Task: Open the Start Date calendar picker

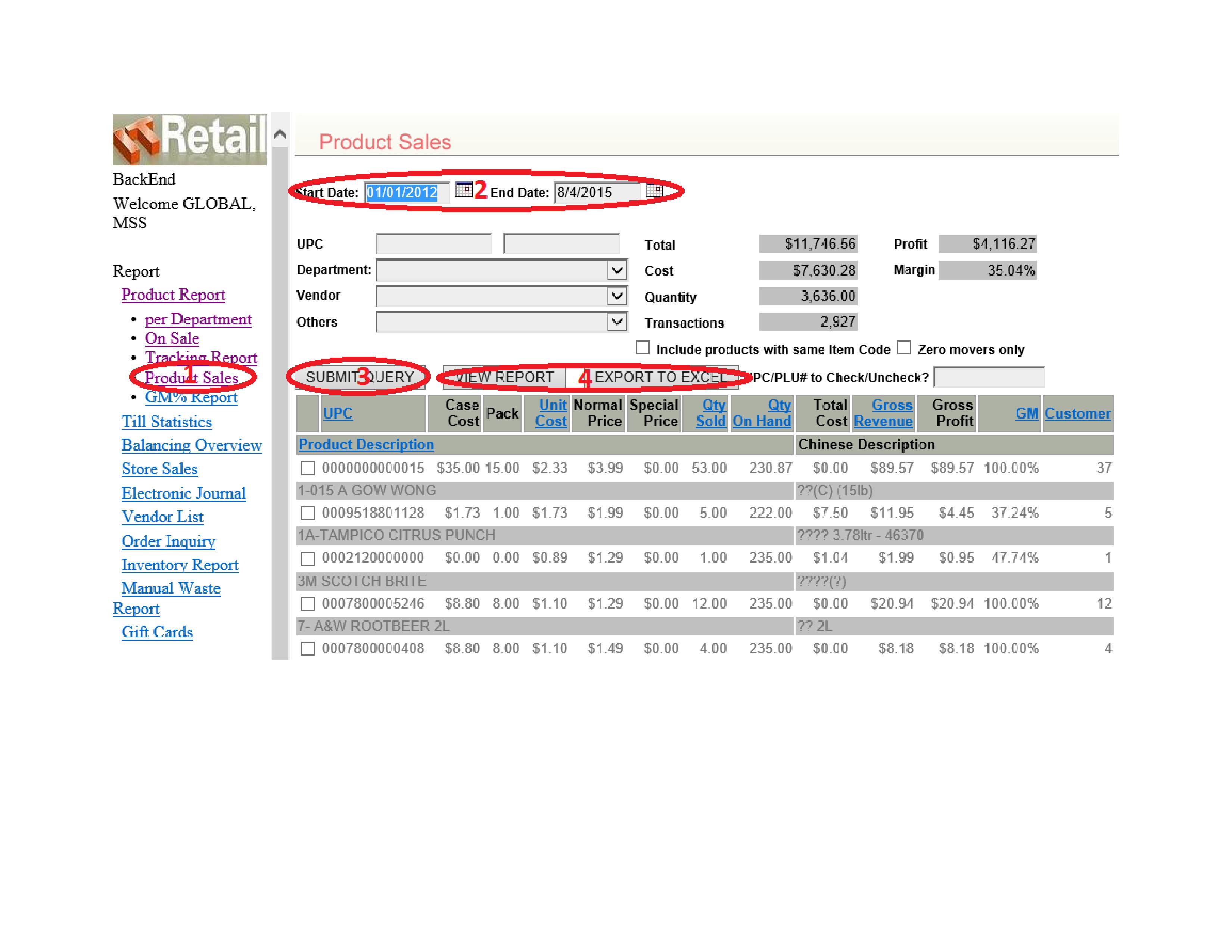Action: tap(463, 190)
